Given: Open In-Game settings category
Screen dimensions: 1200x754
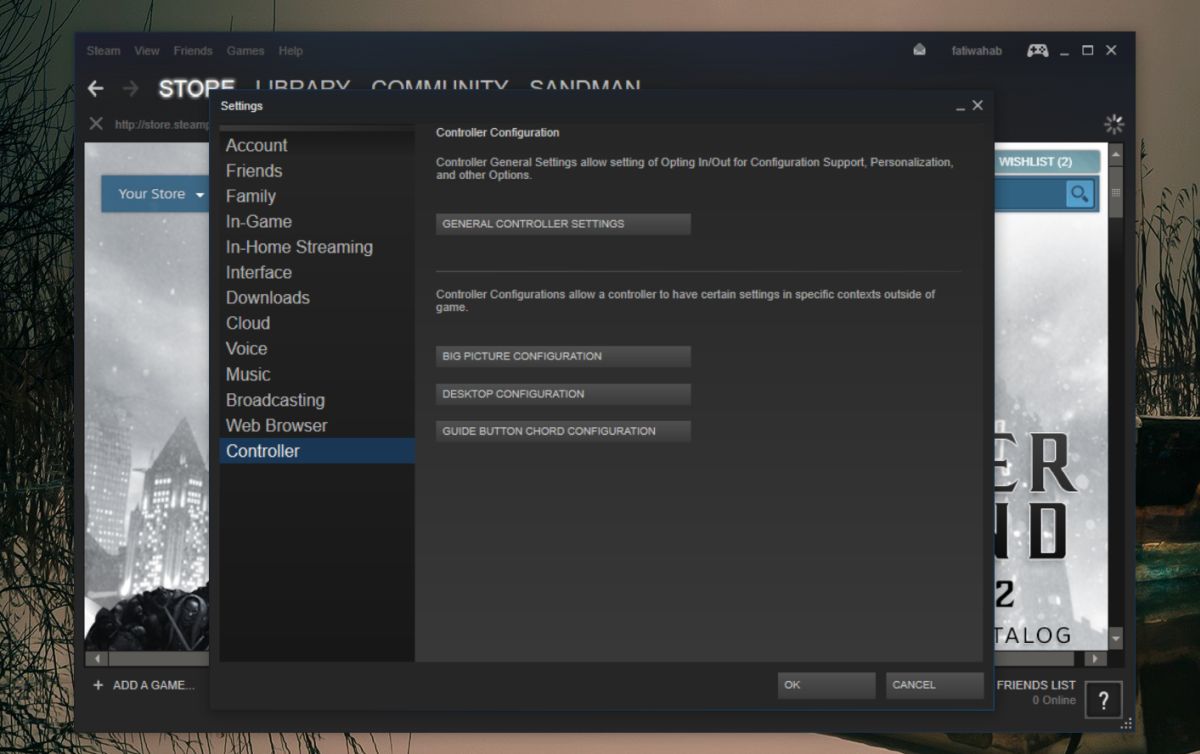Looking at the screenshot, I should (x=317, y=222).
